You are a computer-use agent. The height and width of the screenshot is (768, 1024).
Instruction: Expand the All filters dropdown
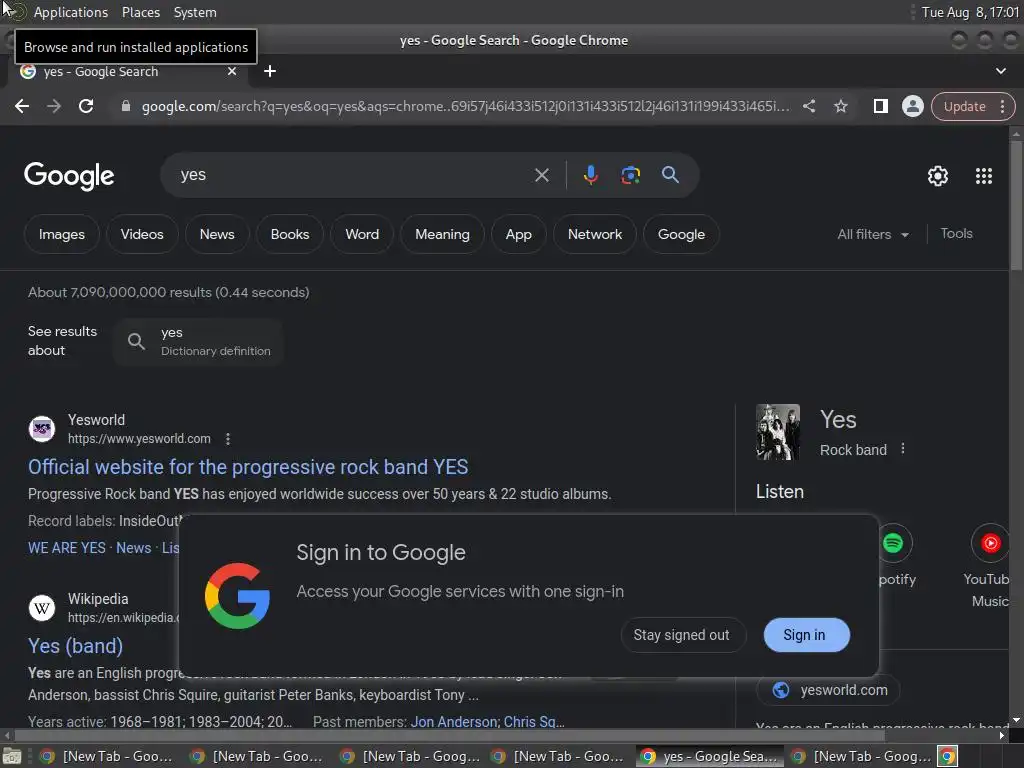pyautogui.click(x=872, y=234)
